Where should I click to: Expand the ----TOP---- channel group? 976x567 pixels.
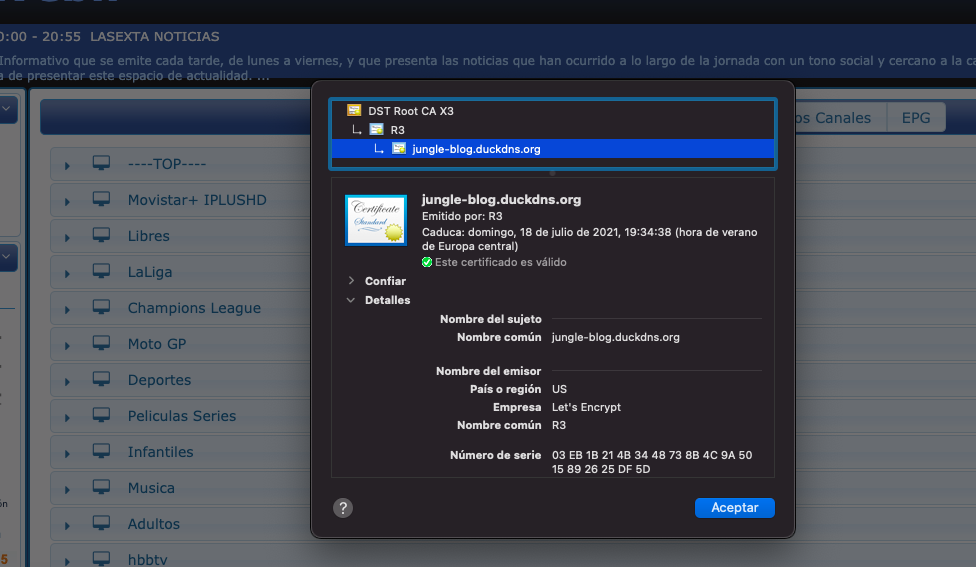(x=68, y=165)
